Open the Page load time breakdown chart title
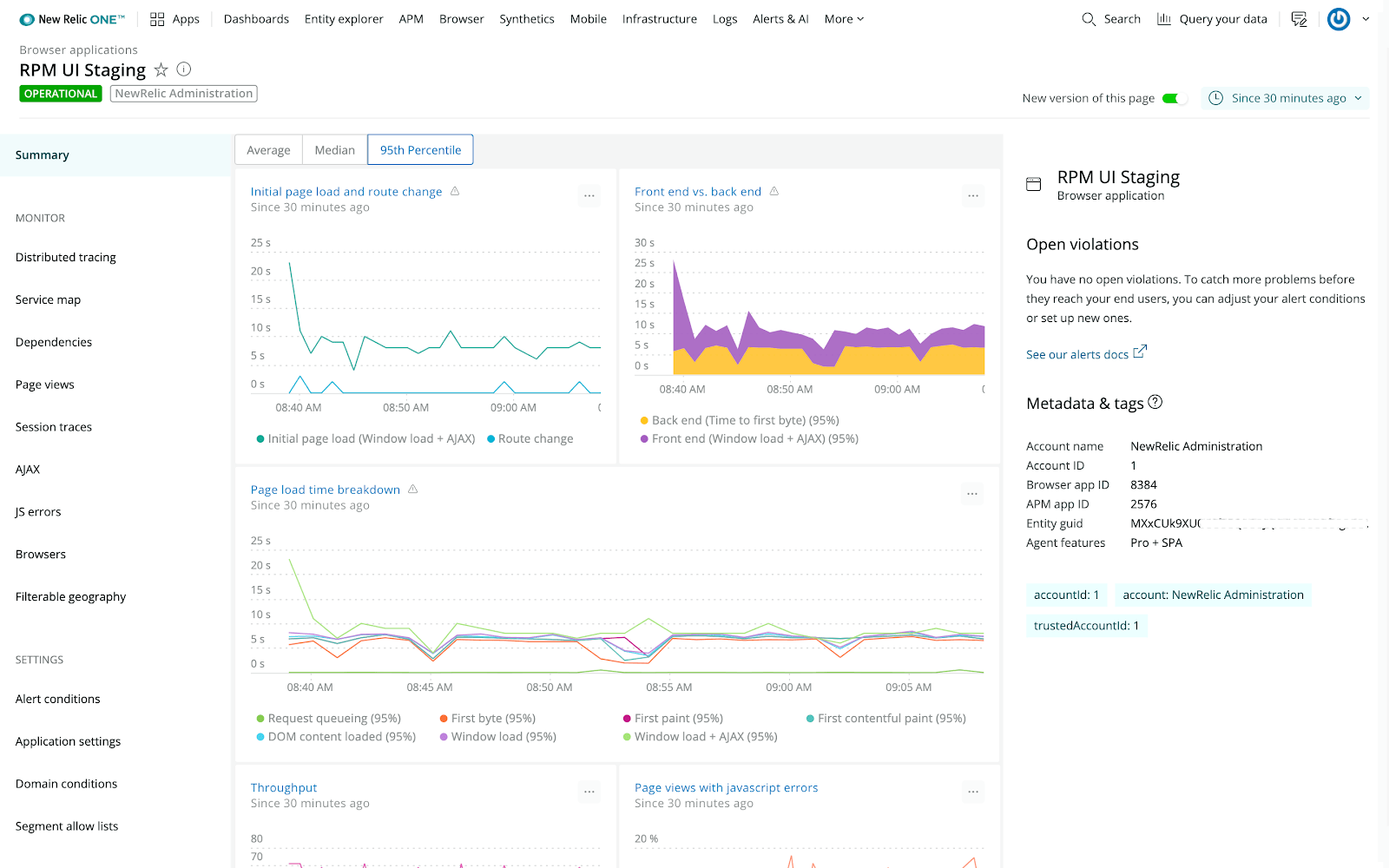Image resolution: width=1389 pixels, height=868 pixels. pos(326,490)
